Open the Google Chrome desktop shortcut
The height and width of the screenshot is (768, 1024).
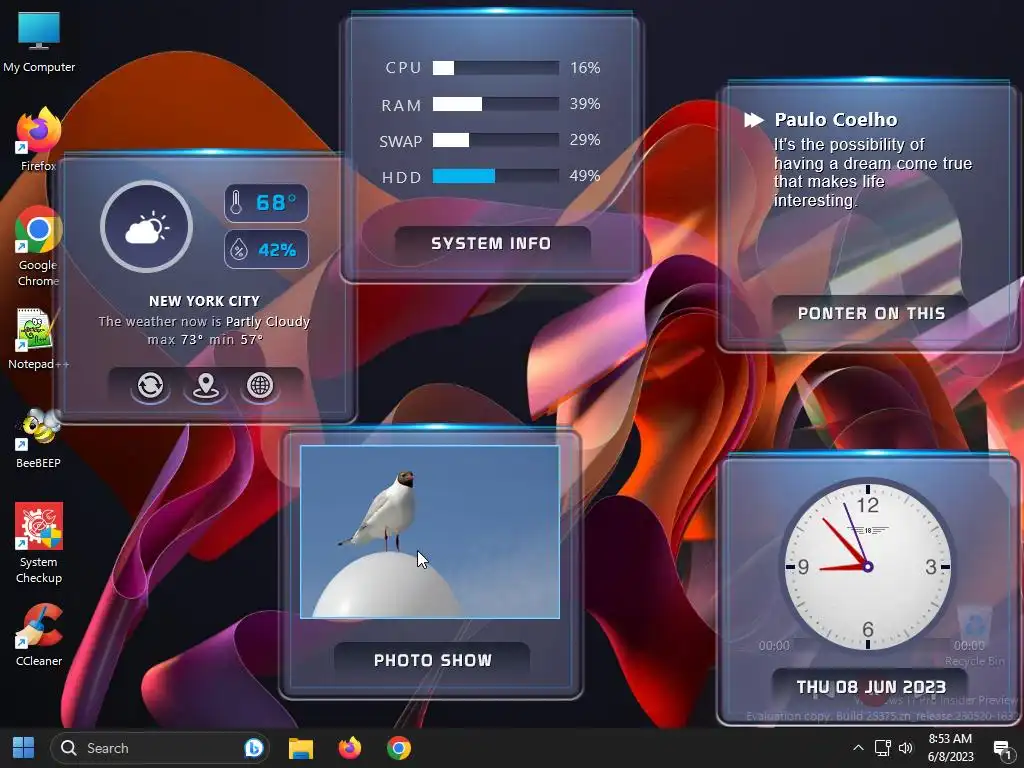click(x=38, y=247)
